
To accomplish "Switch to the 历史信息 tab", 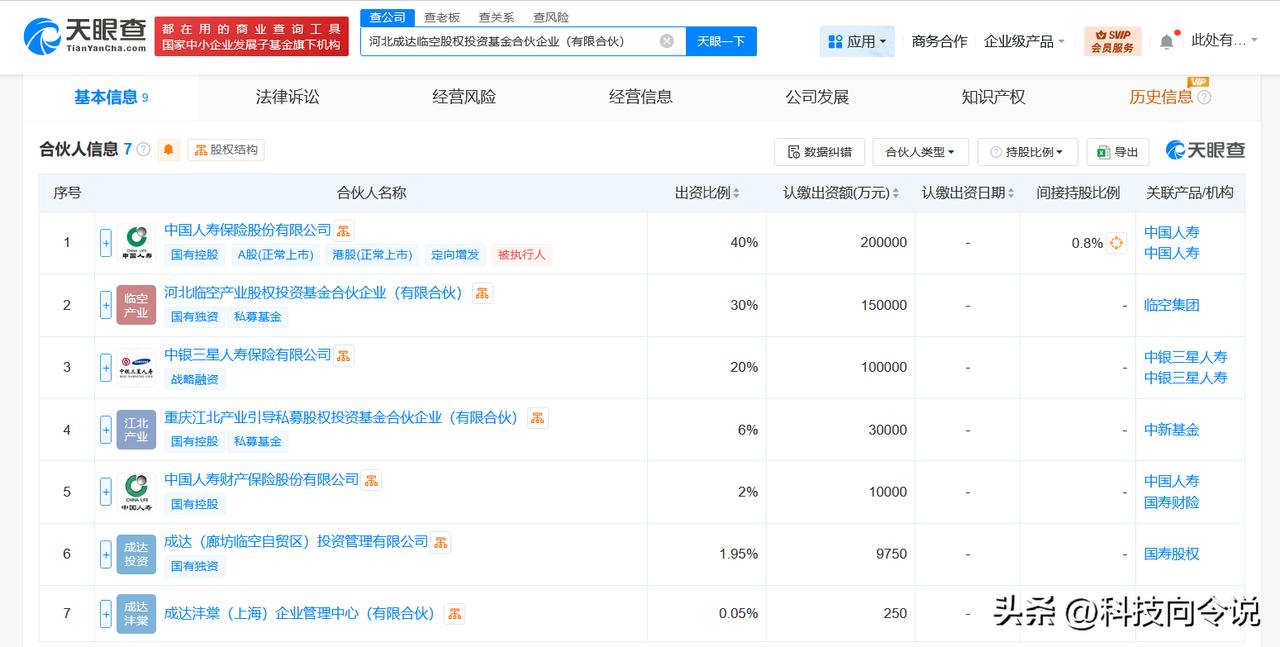I will [x=1161, y=97].
